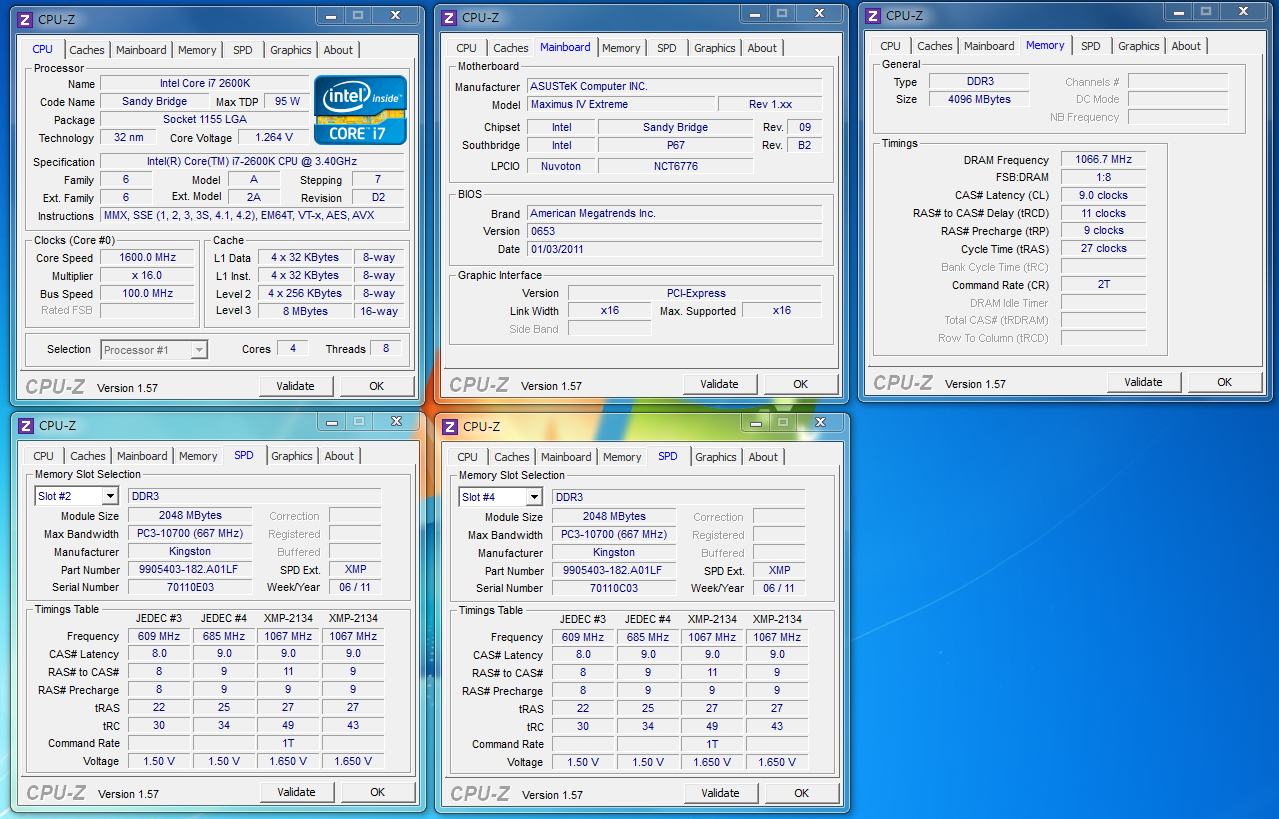Click the CPU-Z title icon in the Slot #2 window
This screenshot has width=1279, height=819.
[x=26, y=425]
